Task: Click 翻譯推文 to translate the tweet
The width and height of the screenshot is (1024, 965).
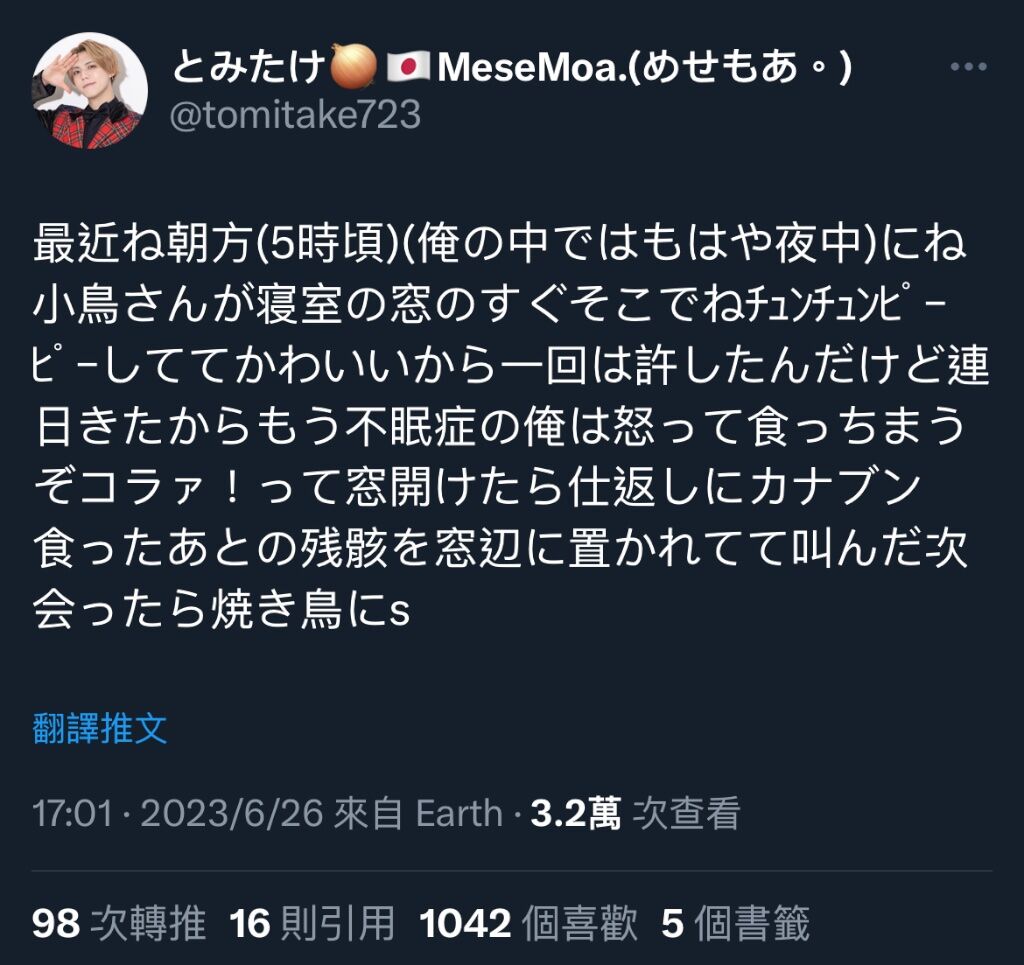Action: coord(100,729)
